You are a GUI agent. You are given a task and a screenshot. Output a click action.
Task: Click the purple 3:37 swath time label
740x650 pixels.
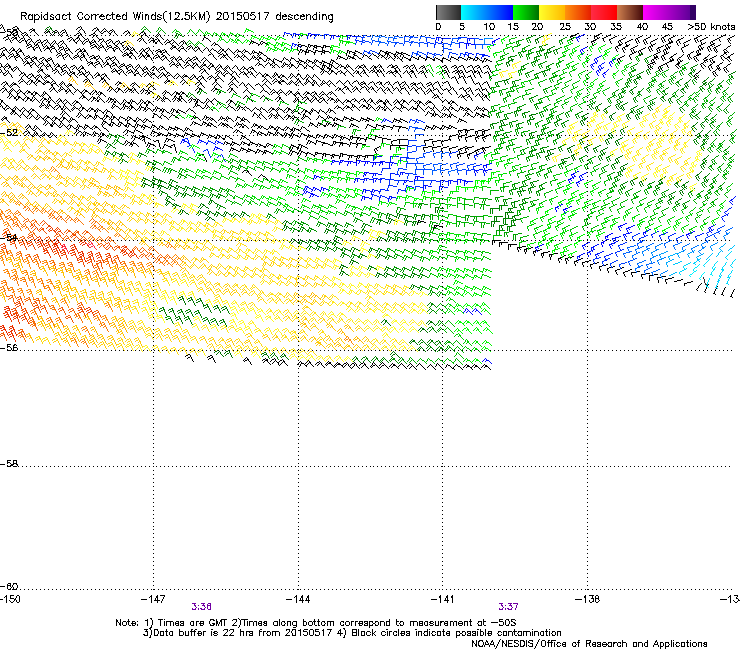point(508,607)
